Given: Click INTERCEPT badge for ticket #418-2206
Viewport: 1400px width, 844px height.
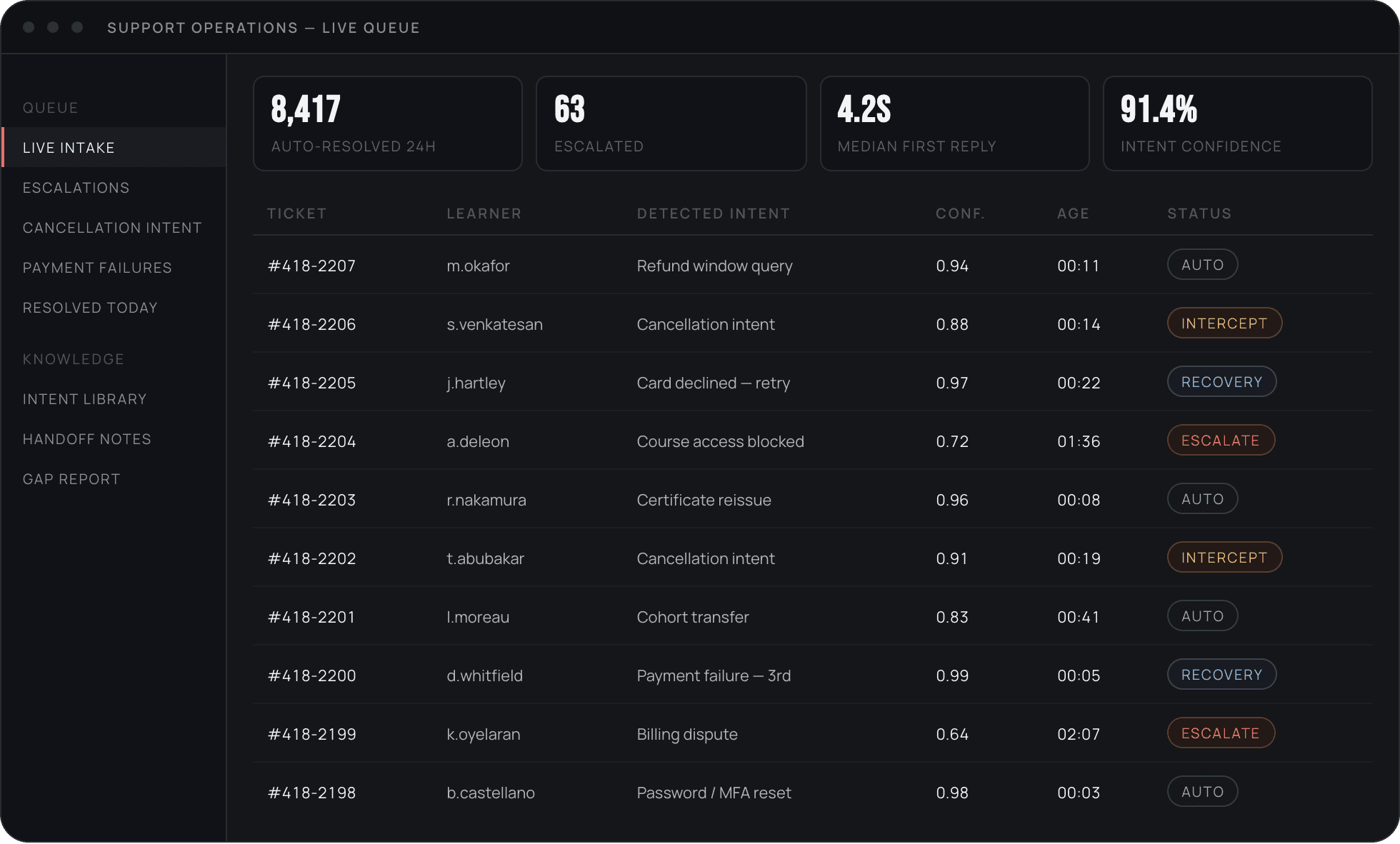Looking at the screenshot, I should pyautogui.click(x=1224, y=323).
